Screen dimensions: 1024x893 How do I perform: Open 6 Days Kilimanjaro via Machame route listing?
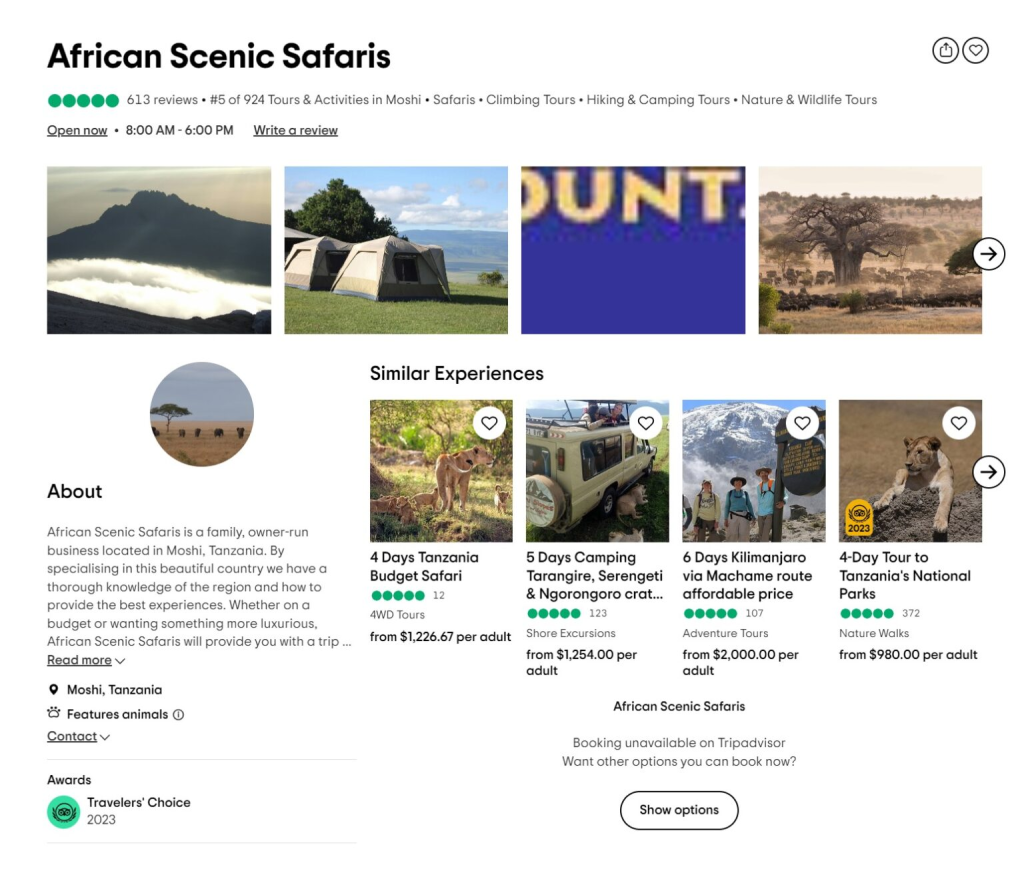coord(748,576)
